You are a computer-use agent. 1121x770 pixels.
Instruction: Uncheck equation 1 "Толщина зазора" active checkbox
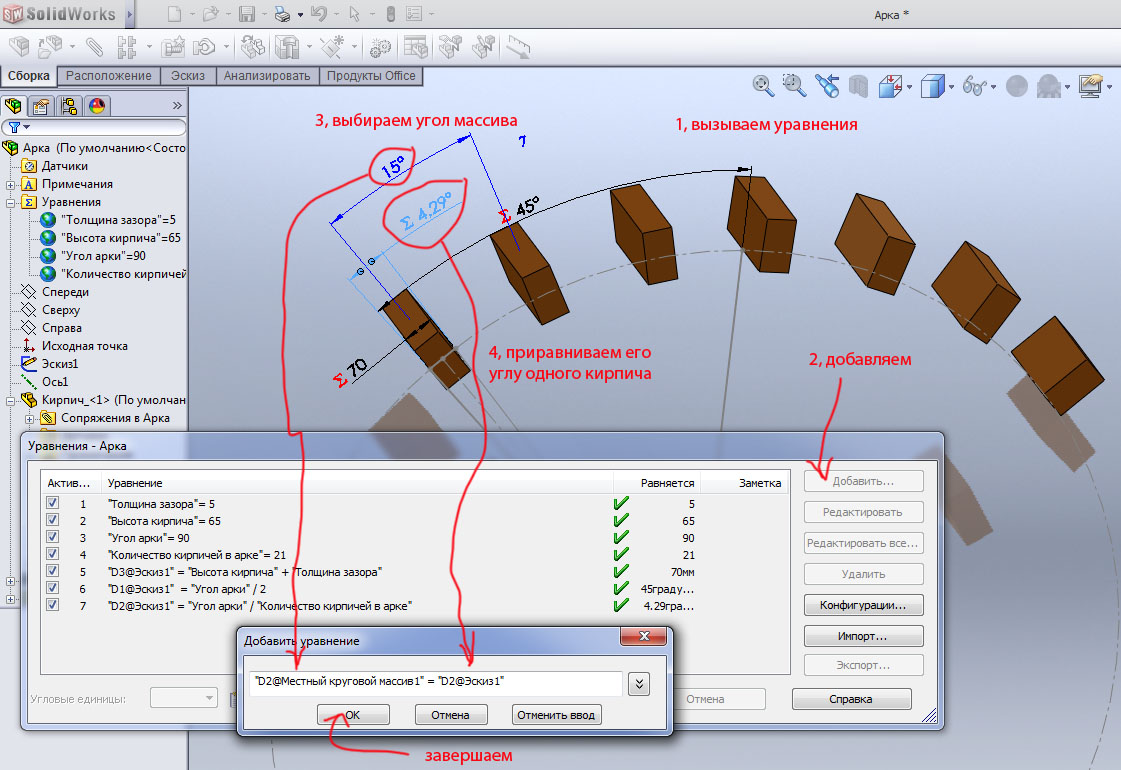[x=53, y=504]
